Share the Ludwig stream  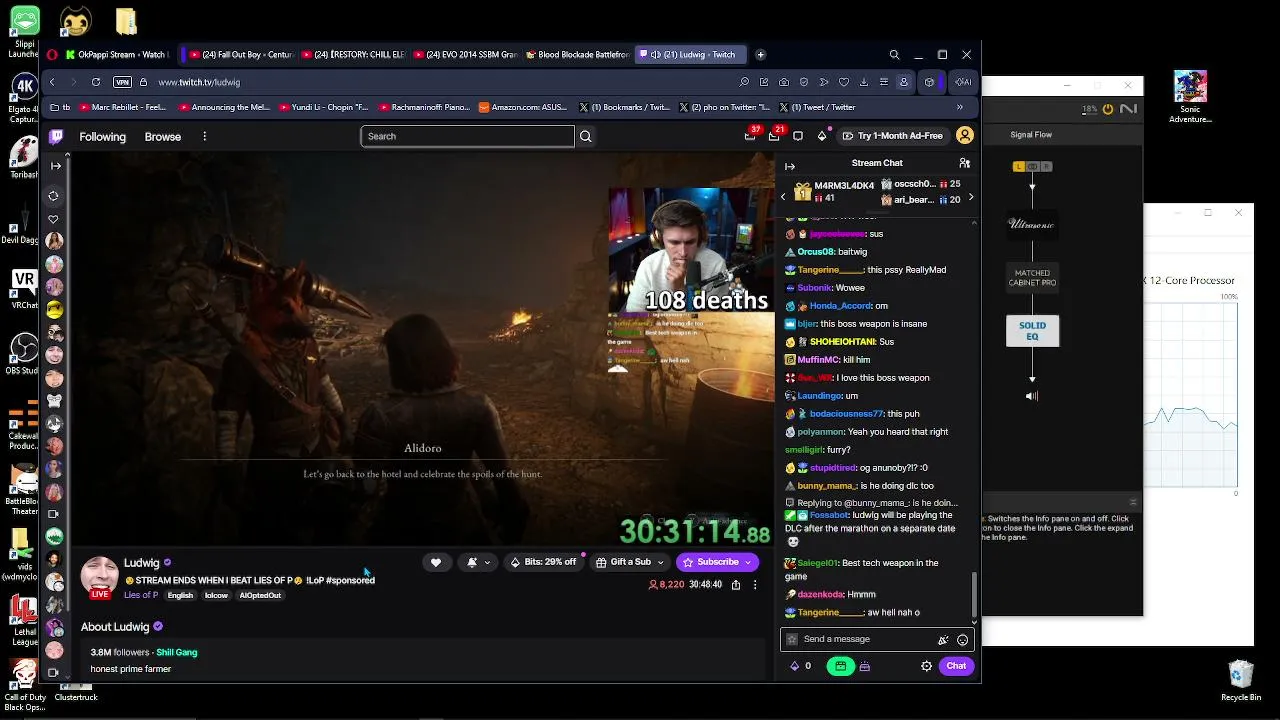pyautogui.click(x=736, y=585)
